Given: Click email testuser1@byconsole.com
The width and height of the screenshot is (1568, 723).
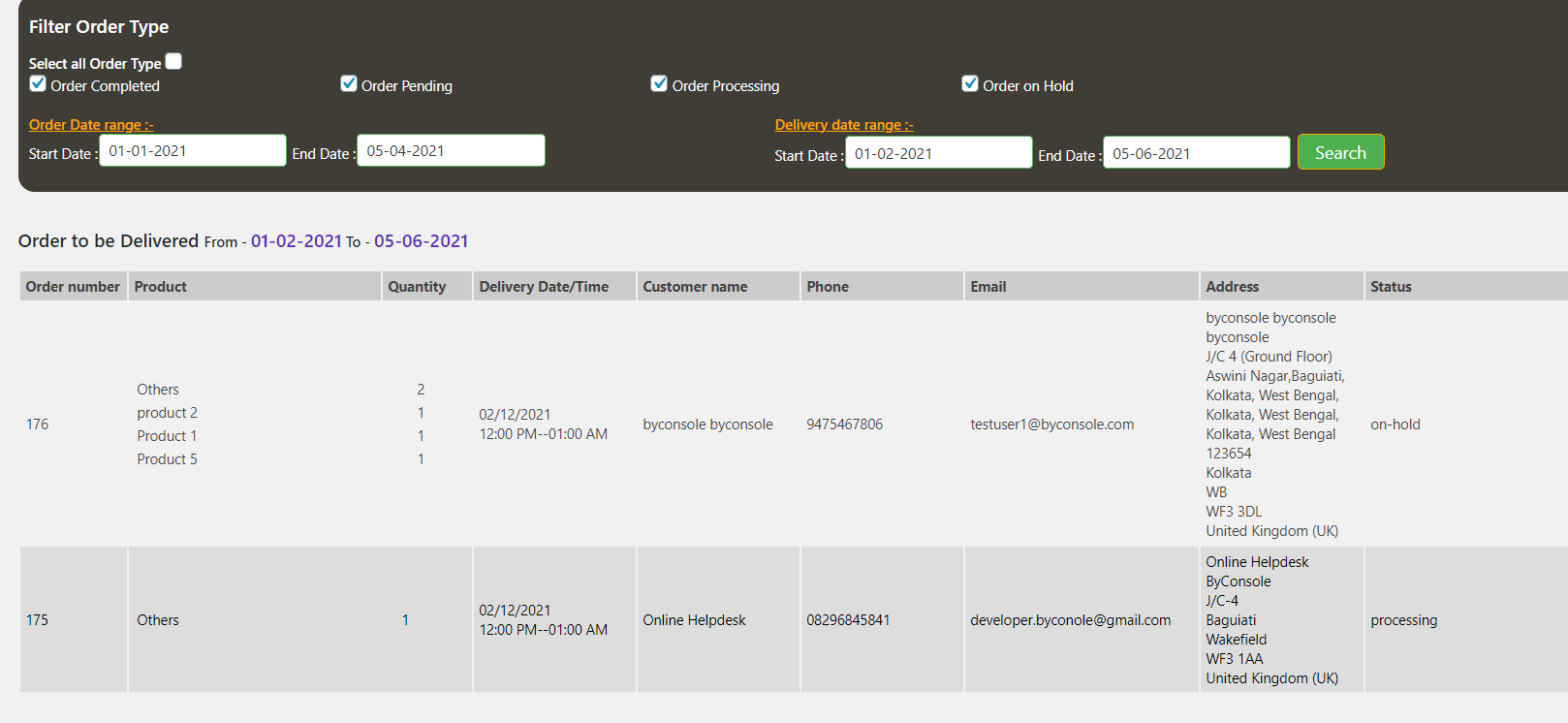Looking at the screenshot, I should [x=1051, y=424].
